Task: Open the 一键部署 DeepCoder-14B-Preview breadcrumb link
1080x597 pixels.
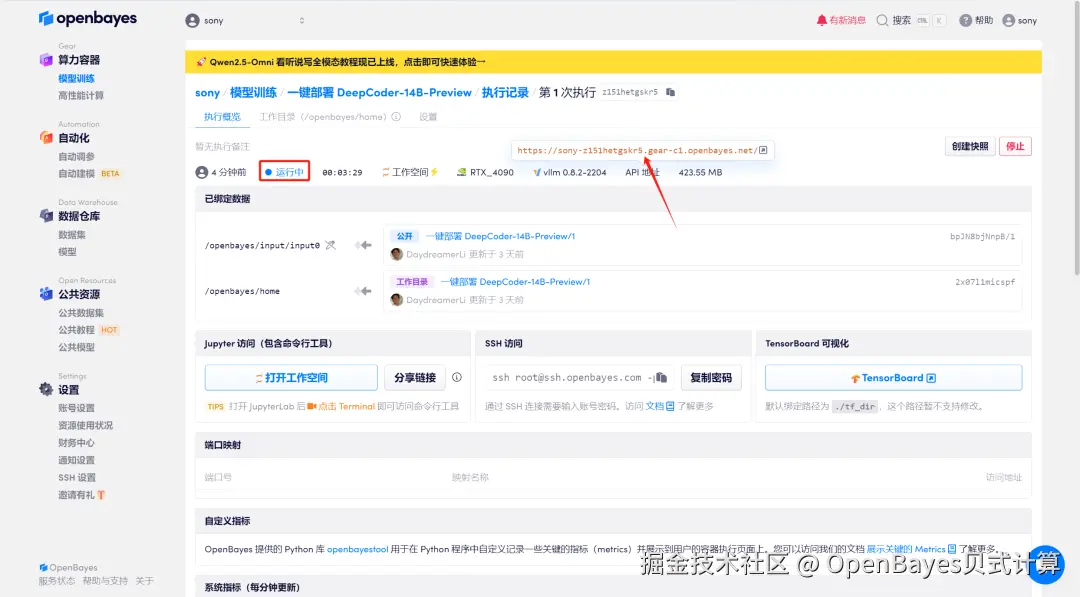Action: click(380, 92)
